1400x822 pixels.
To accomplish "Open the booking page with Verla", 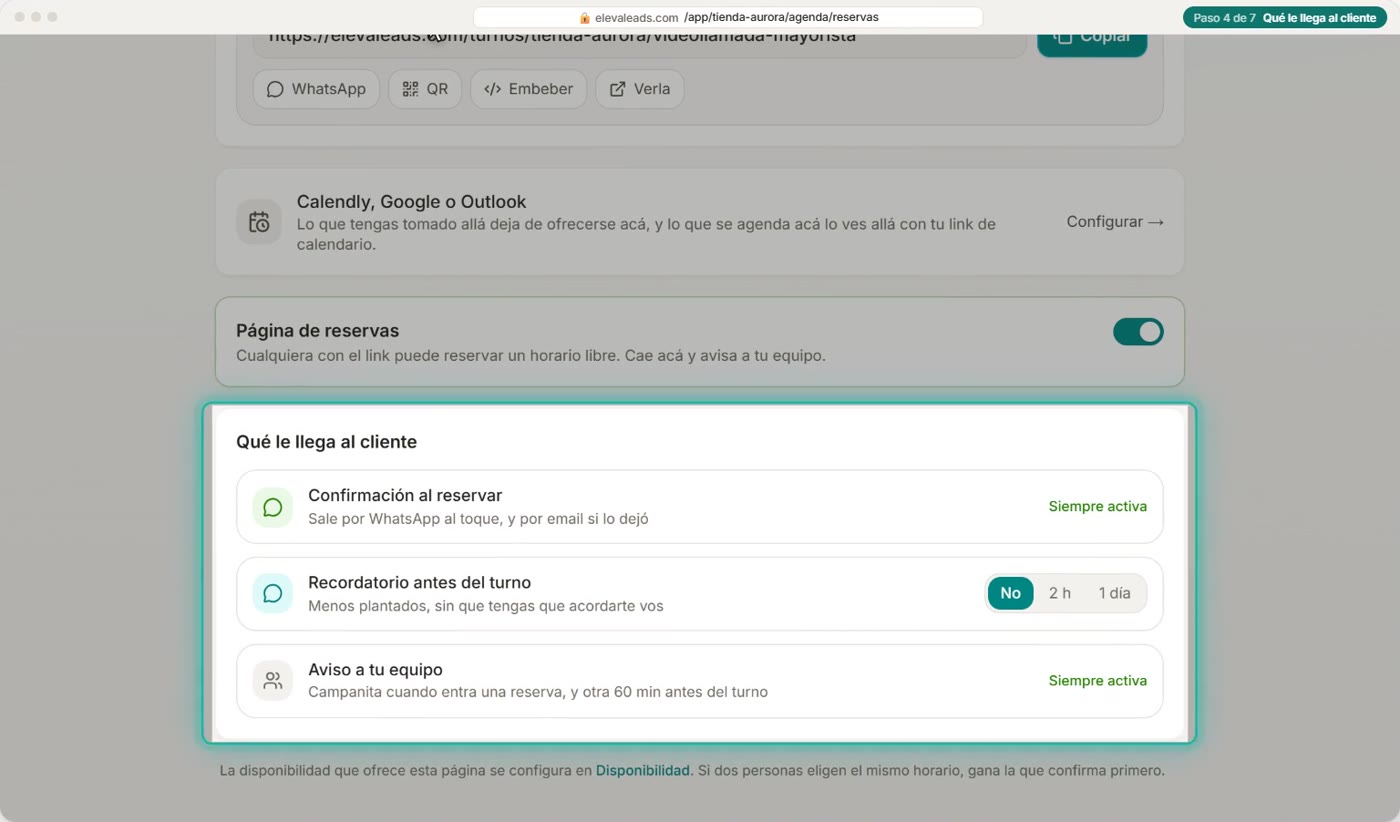I will pyautogui.click(x=640, y=89).
